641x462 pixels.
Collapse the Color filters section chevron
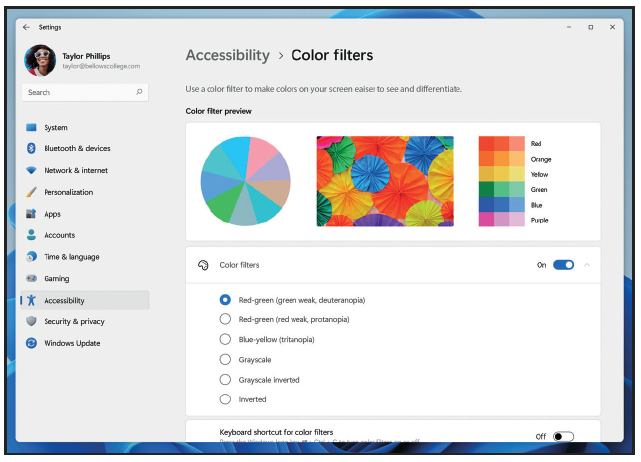(587, 265)
